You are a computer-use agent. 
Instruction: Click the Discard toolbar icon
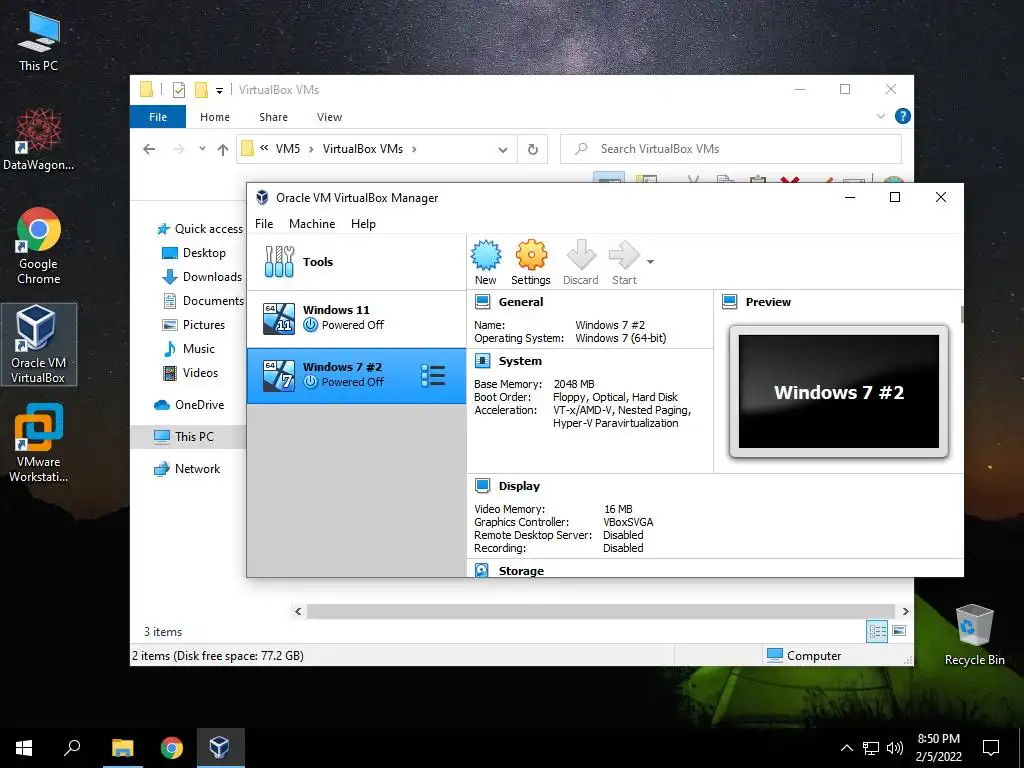tap(581, 263)
